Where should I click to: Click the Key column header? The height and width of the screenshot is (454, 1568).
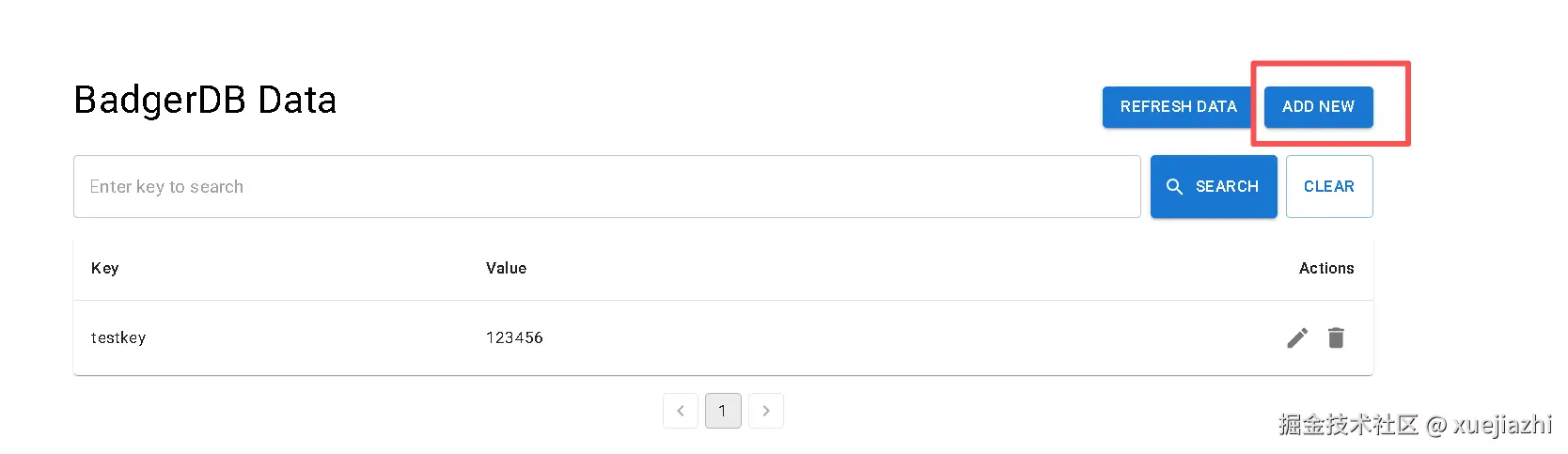pyautogui.click(x=105, y=269)
